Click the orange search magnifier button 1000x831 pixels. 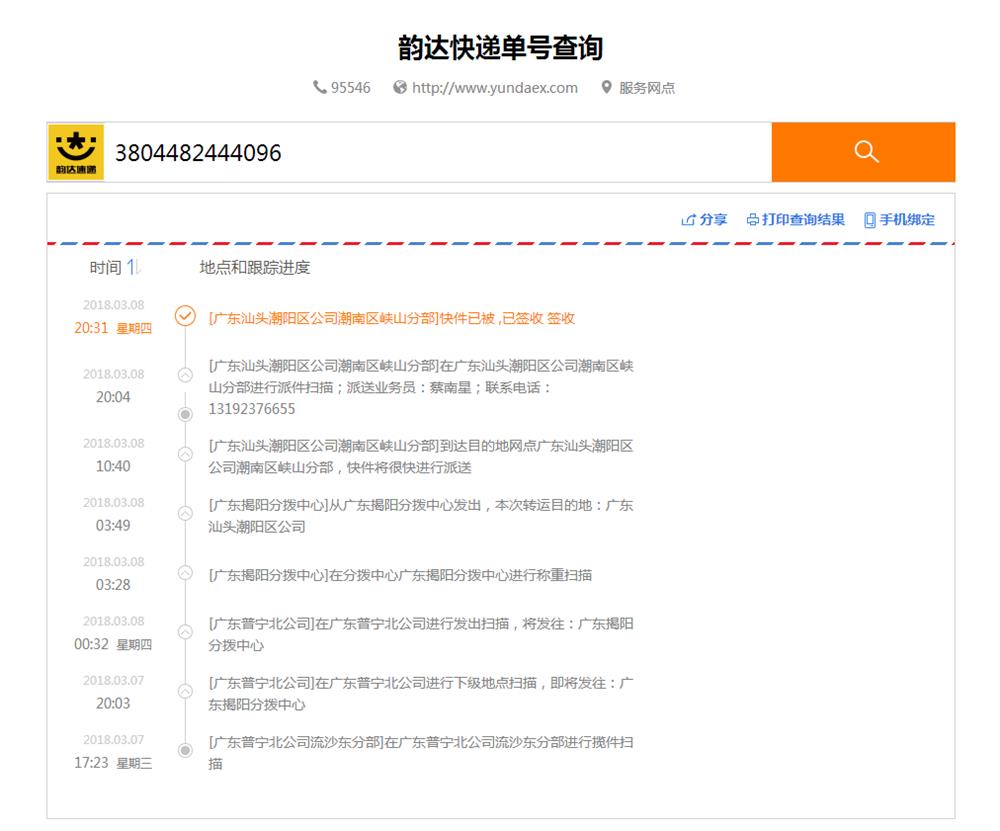coord(863,152)
